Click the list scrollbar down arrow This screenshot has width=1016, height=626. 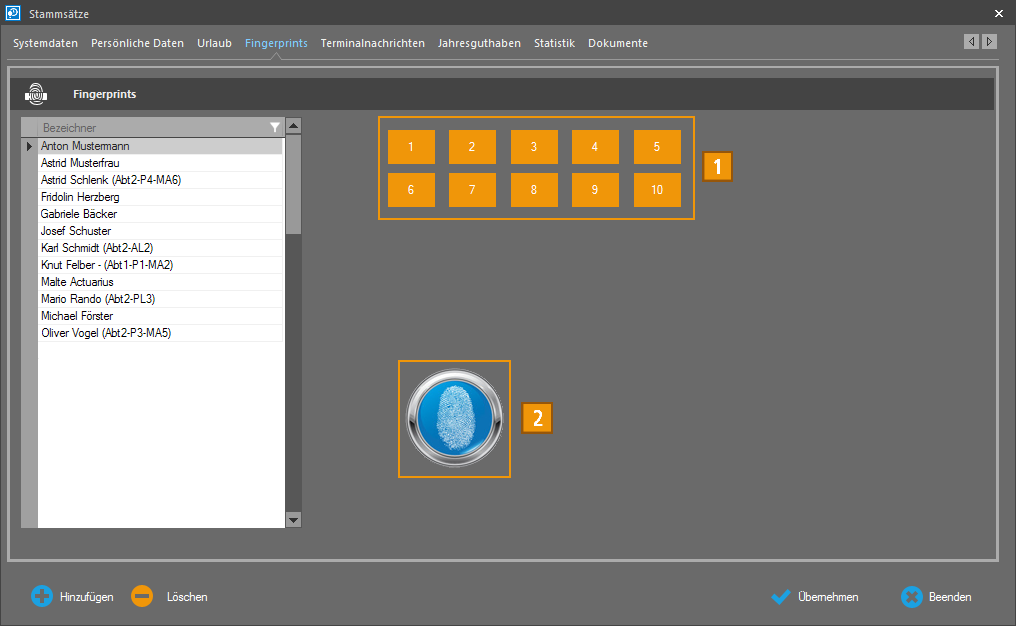[x=293, y=520]
